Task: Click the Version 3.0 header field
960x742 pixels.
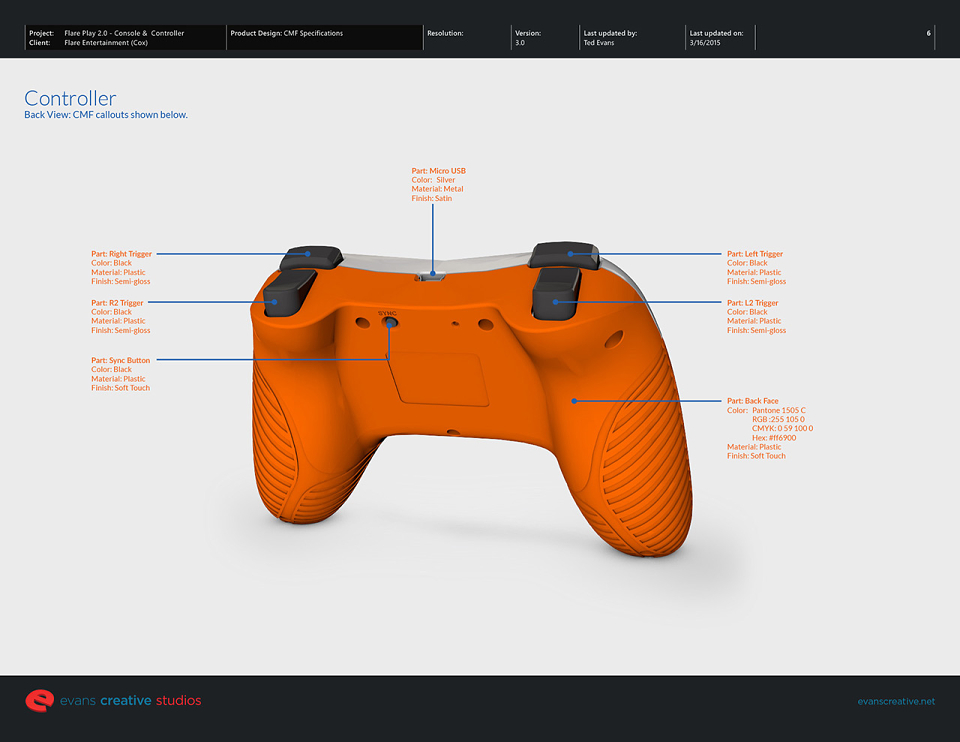Action: coord(528,38)
